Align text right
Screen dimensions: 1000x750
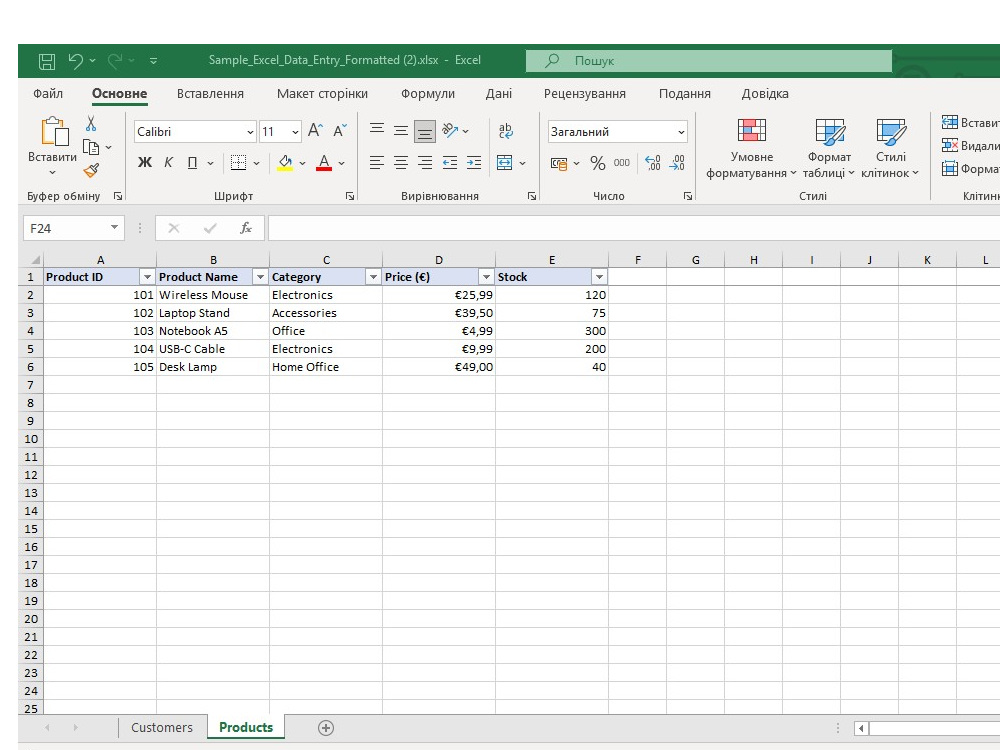coord(425,163)
